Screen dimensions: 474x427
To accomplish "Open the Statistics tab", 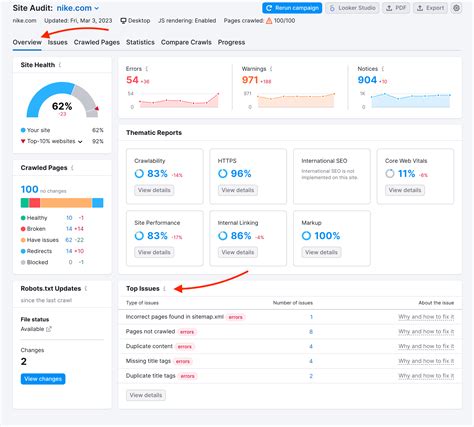I will coord(140,42).
